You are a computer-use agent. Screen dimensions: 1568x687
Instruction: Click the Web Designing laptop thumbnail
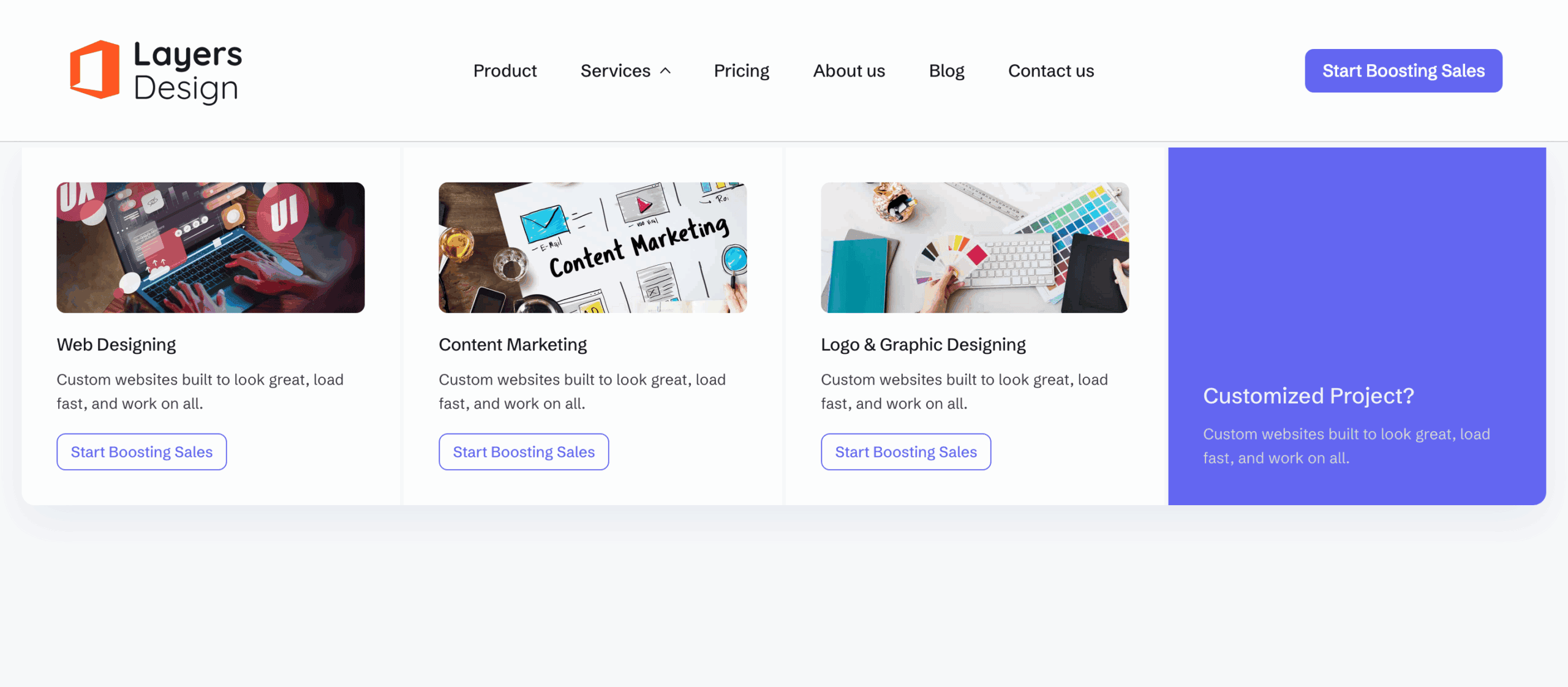(x=211, y=247)
